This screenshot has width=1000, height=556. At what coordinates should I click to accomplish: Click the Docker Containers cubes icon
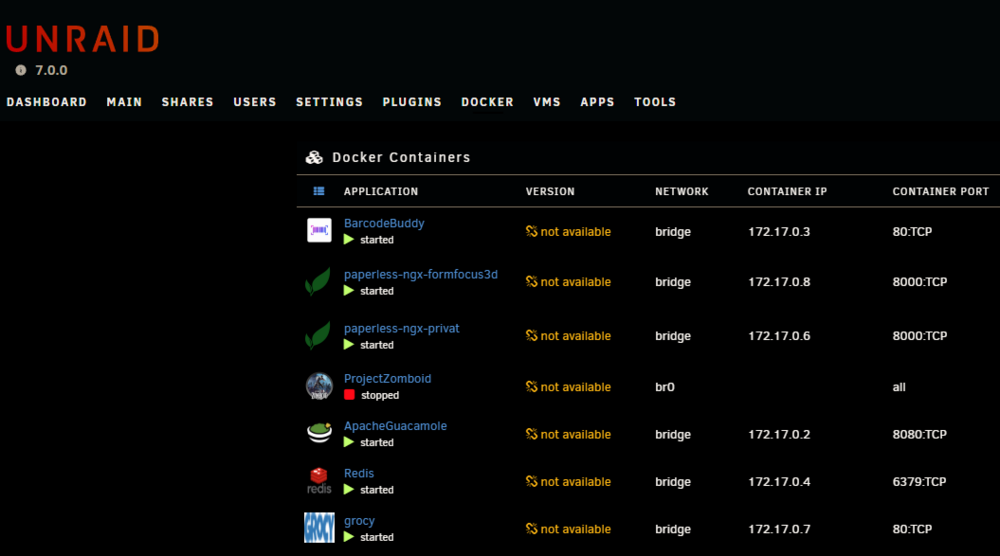point(314,157)
